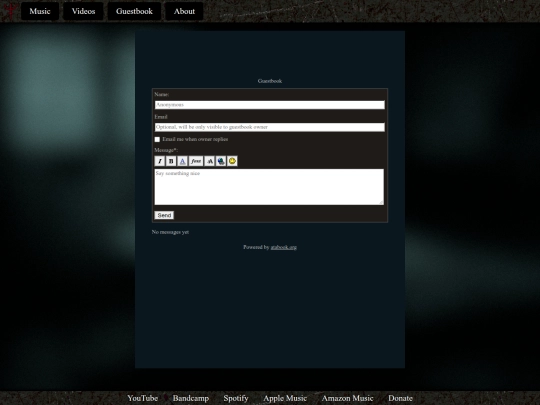The width and height of the screenshot is (540, 405).
Task: Send the guestbook message
Action: pyautogui.click(x=164, y=215)
